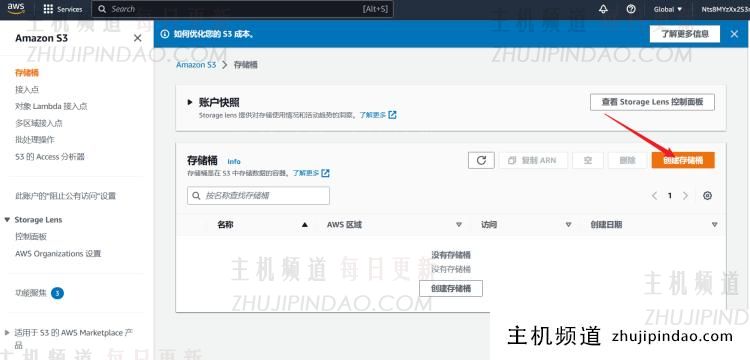This screenshot has width=750, height=360.
Task: Click 了解更多信息 button in banner
Action: (x=684, y=34)
